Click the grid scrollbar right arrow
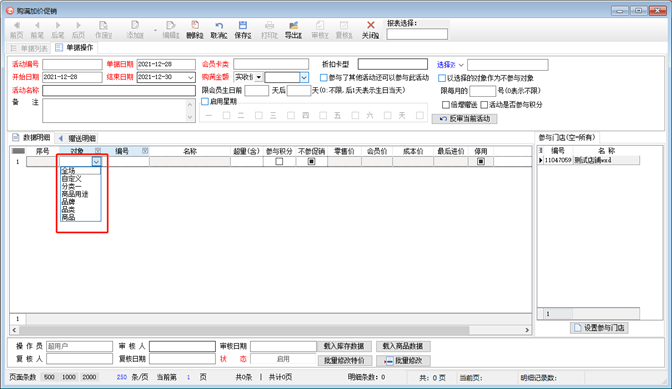 click(527, 330)
